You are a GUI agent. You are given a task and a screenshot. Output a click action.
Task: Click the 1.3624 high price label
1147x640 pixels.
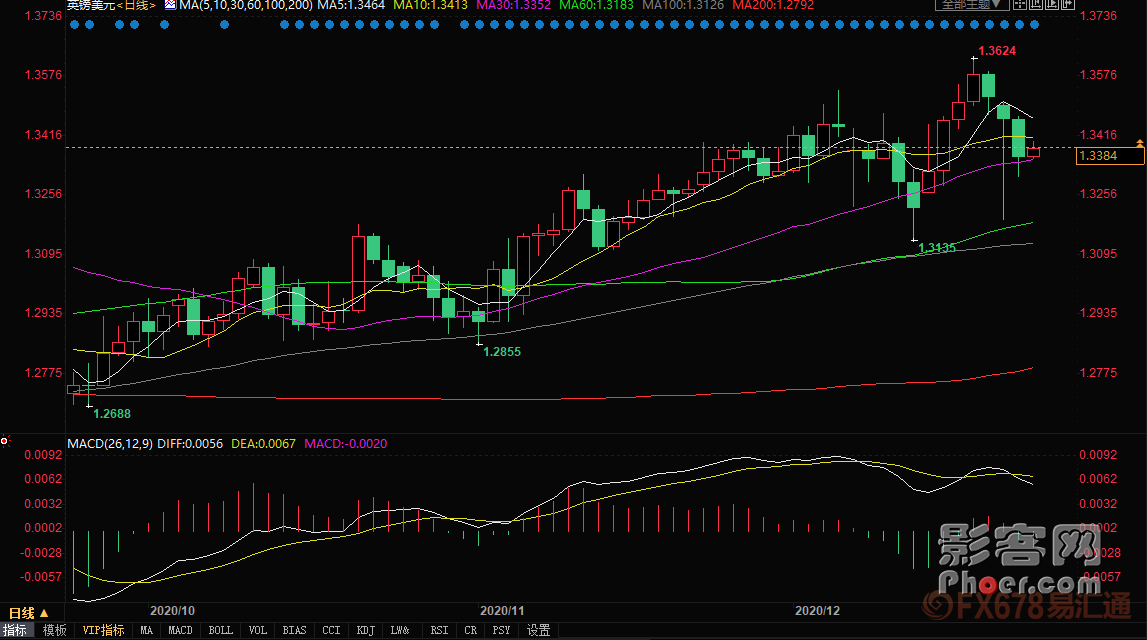tap(997, 51)
